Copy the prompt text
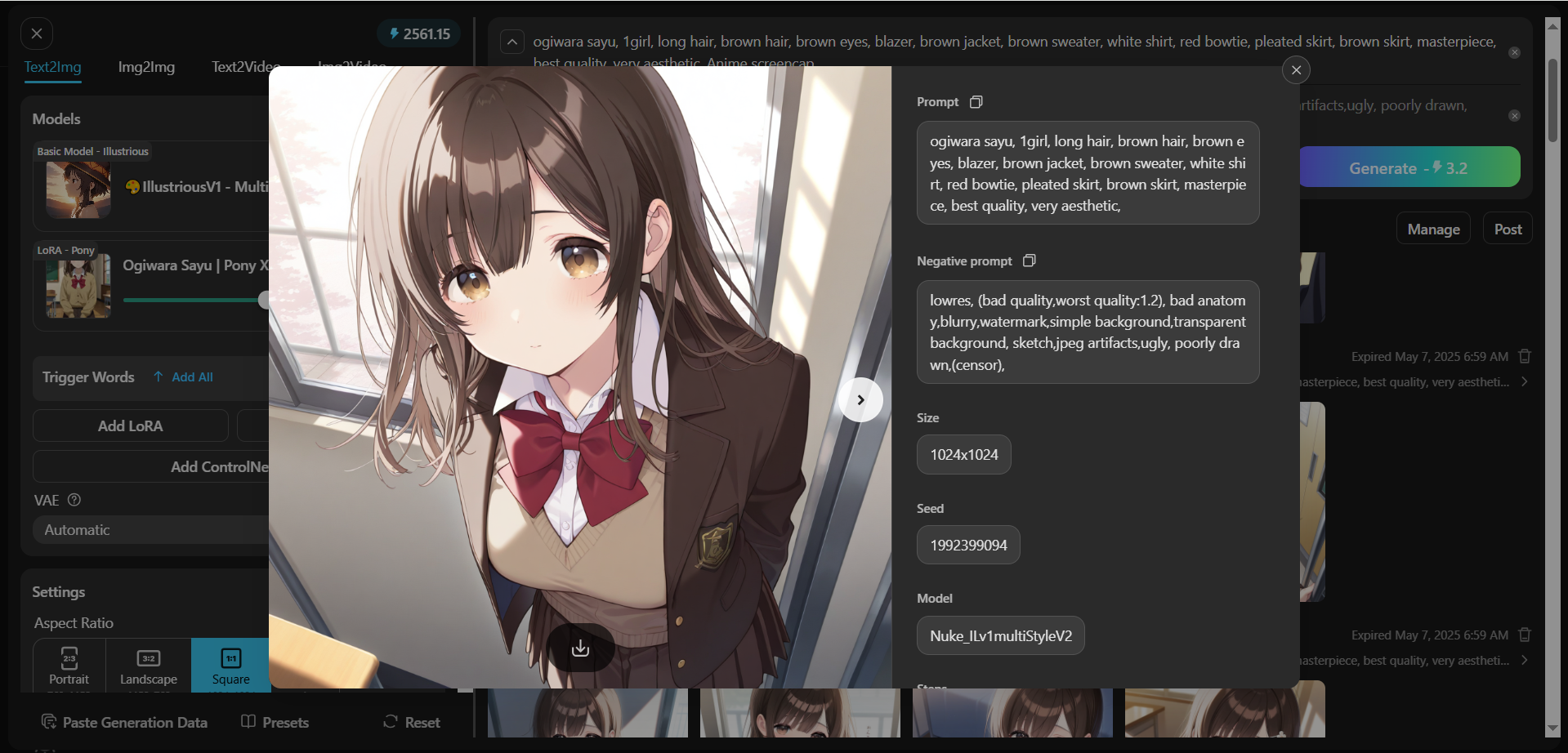This screenshot has width=1568, height=753. pyautogui.click(x=976, y=102)
